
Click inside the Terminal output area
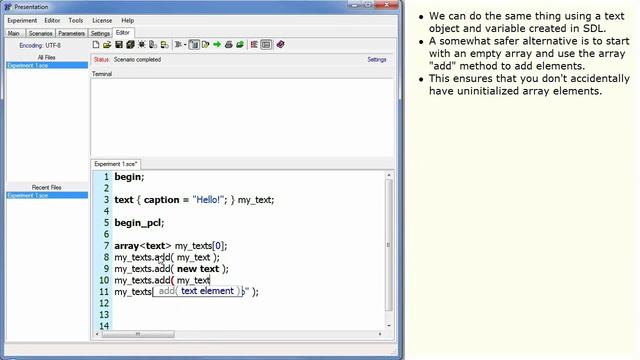coord(242,117)
